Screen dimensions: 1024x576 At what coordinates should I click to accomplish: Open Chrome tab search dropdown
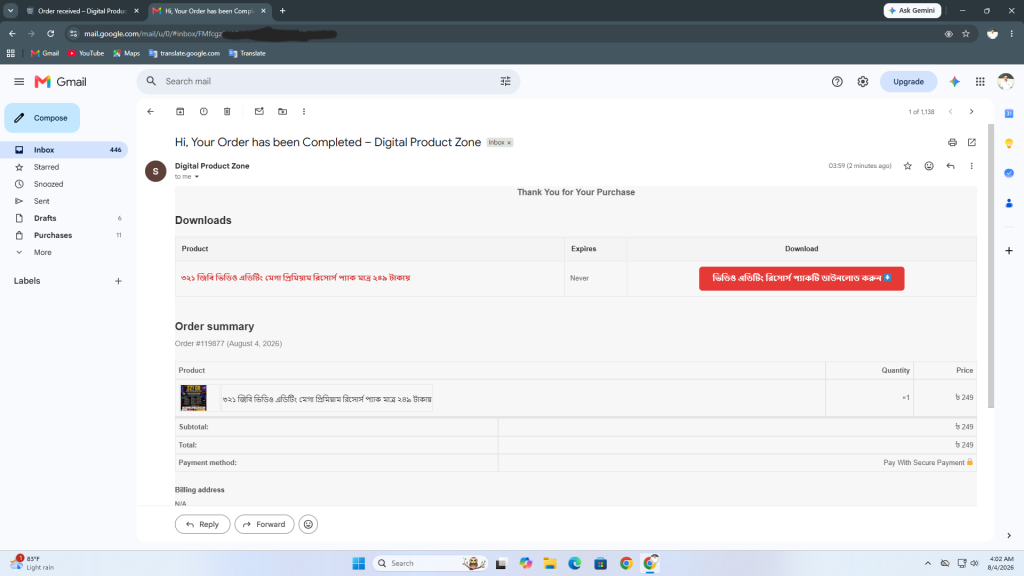[x=10, y=10]
